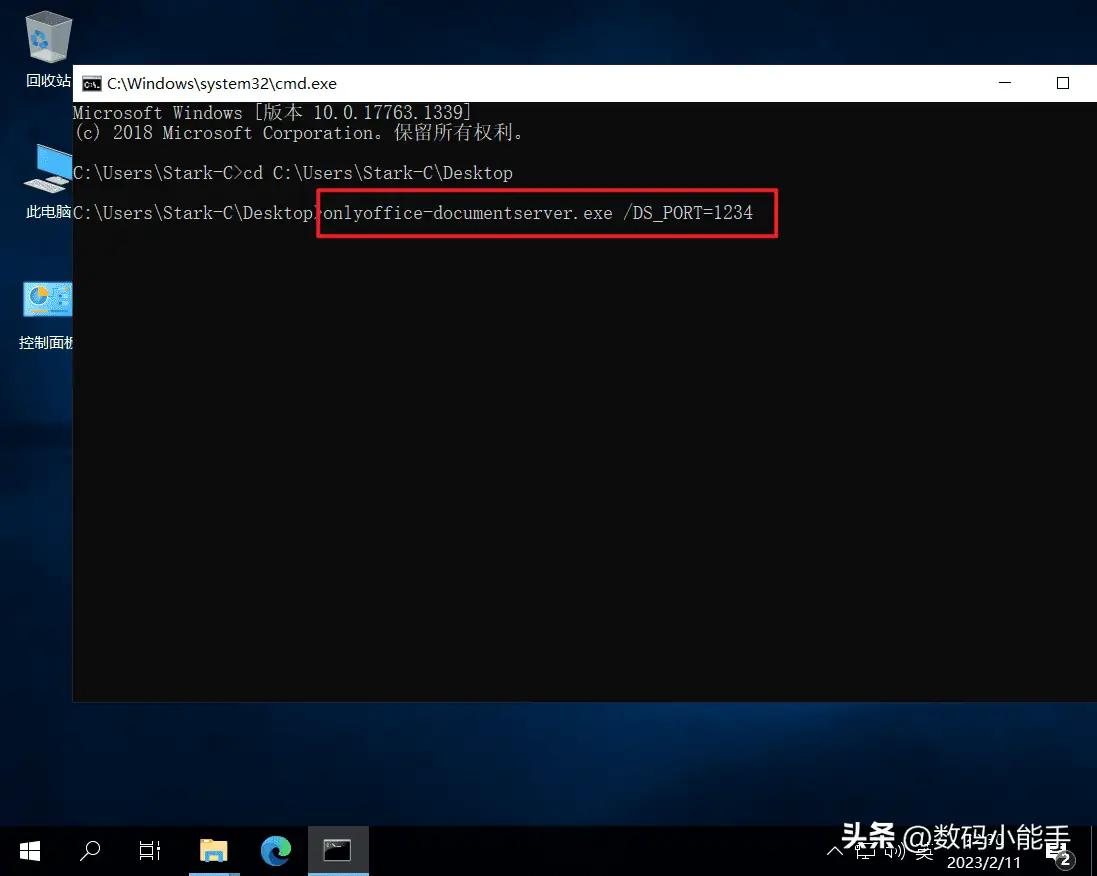Open the cmd.exe title bar system icon

(92, 84)
